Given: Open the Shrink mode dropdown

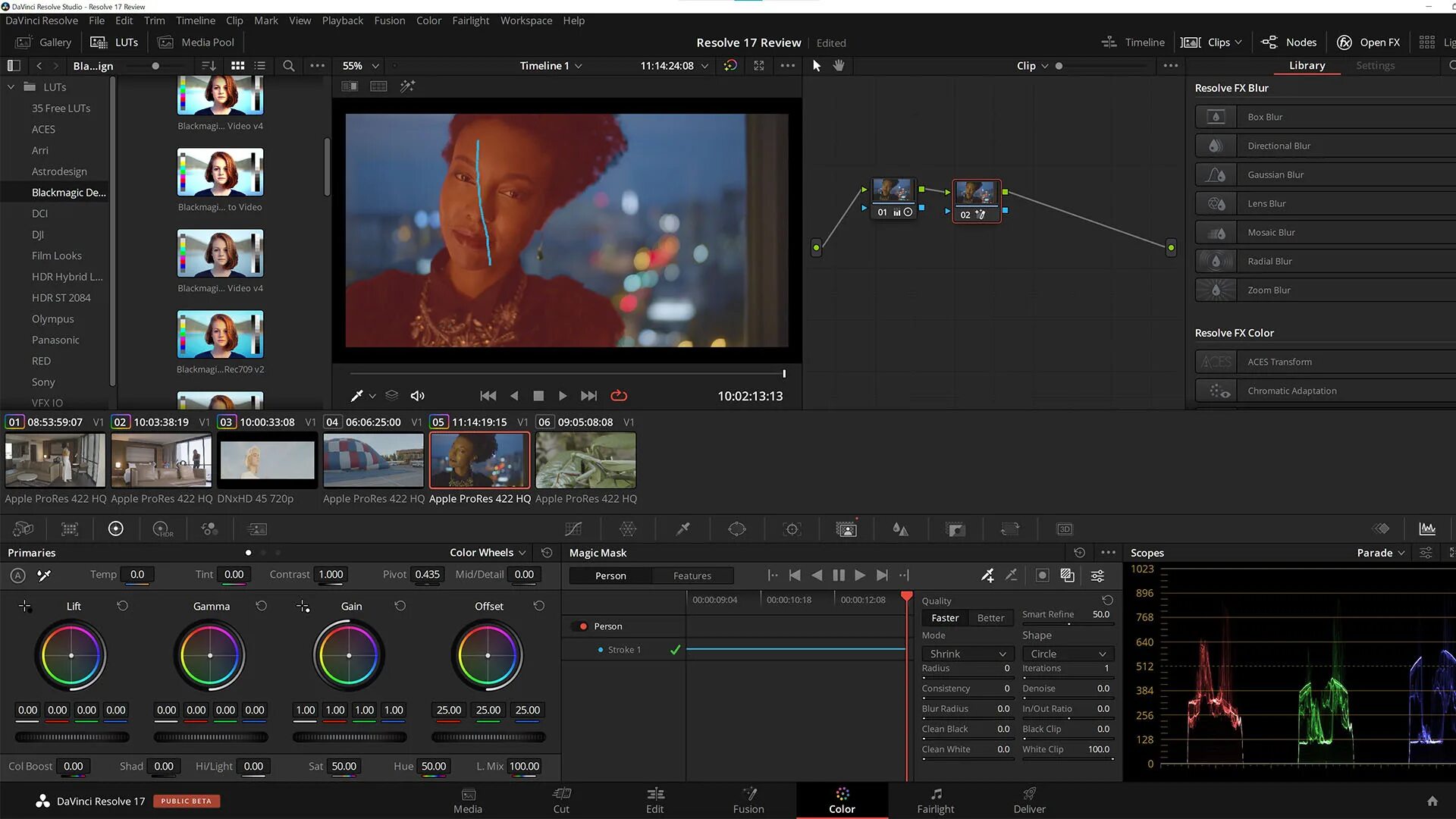Looking at the screenshot, I should 968,654.
